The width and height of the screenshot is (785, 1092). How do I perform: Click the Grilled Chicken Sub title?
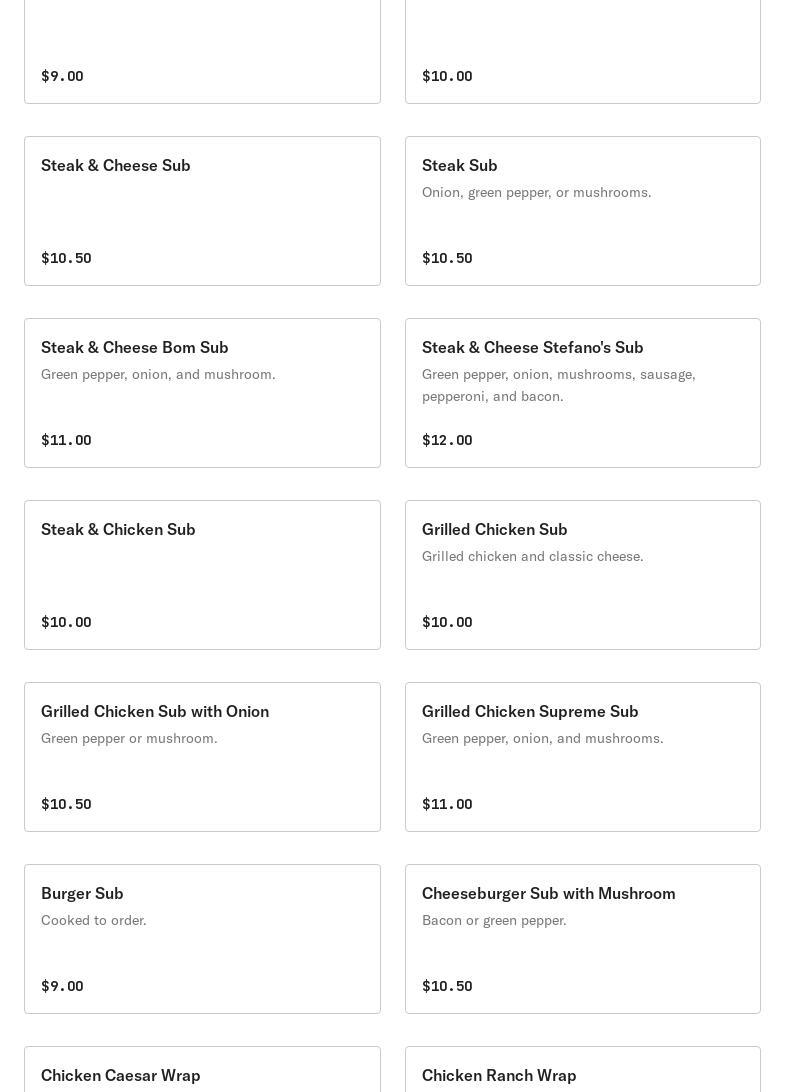tap(495, 529)
